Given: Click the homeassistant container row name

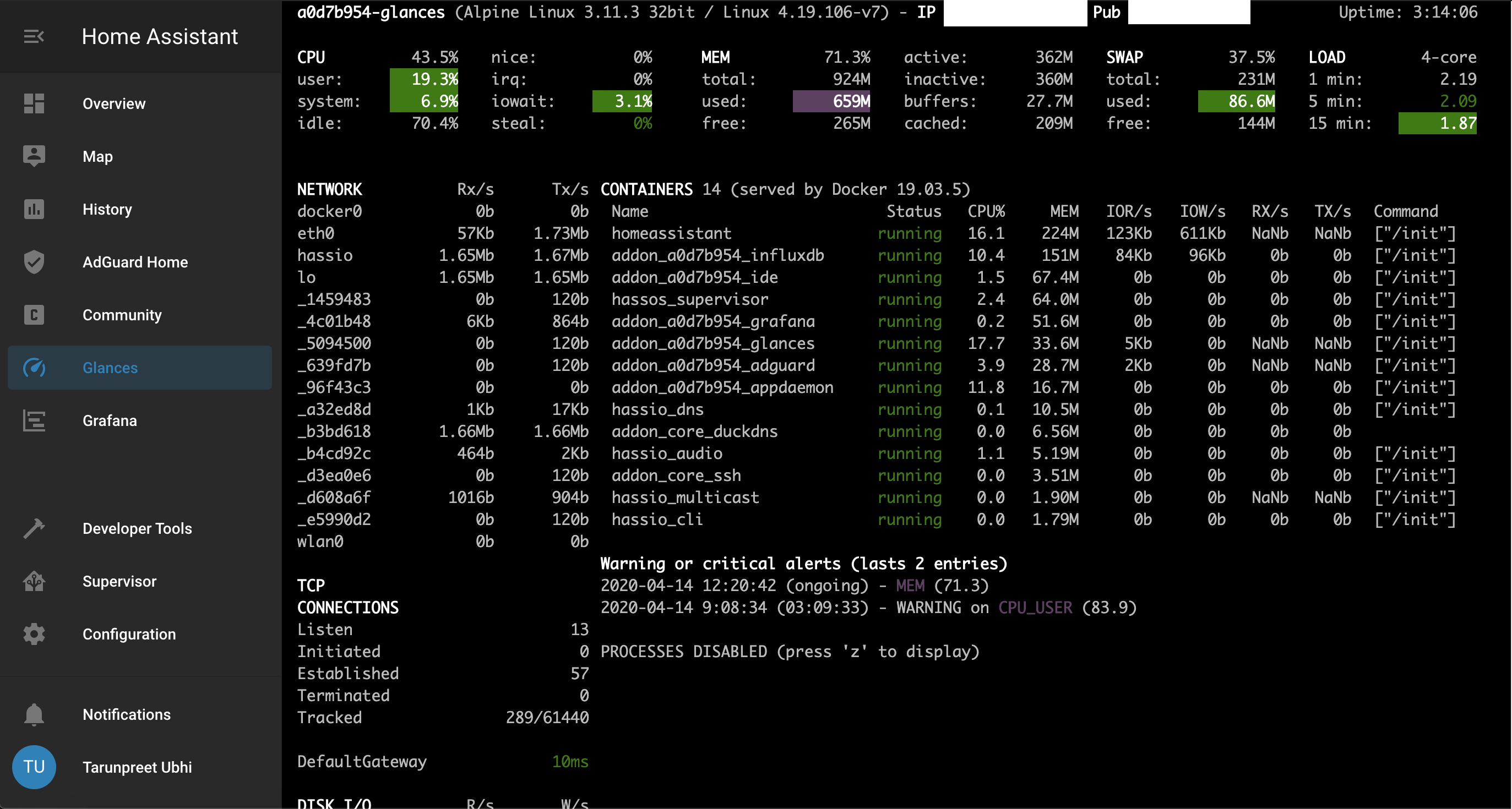Looking at the screenshot, I should click(671, 233).
